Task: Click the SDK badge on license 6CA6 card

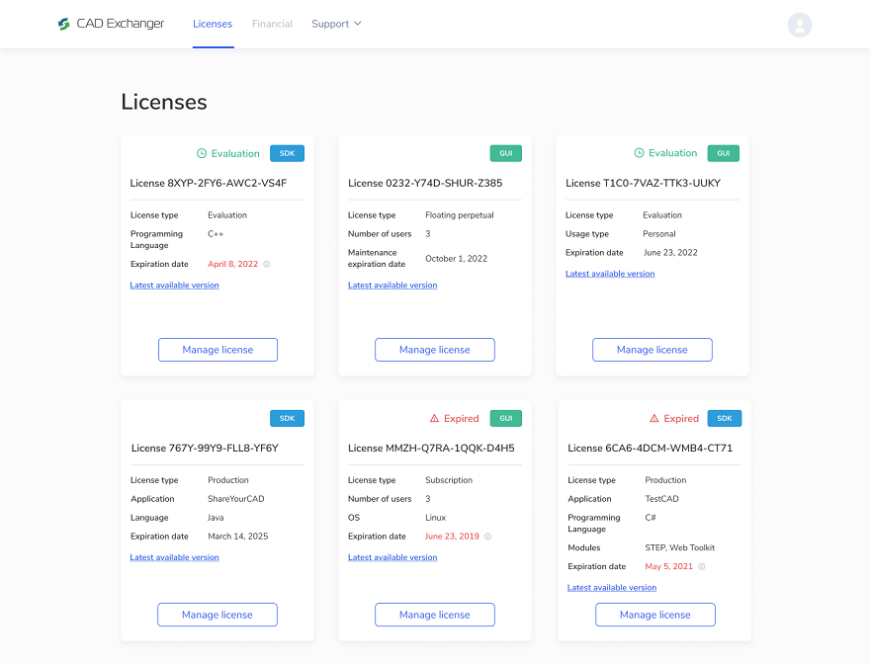Action: (x=724, y=418)
